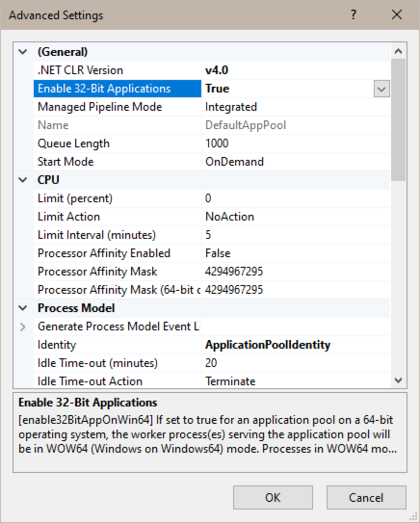Select the .NET CLR Version row
420x523 pixels.
point(212,70)
